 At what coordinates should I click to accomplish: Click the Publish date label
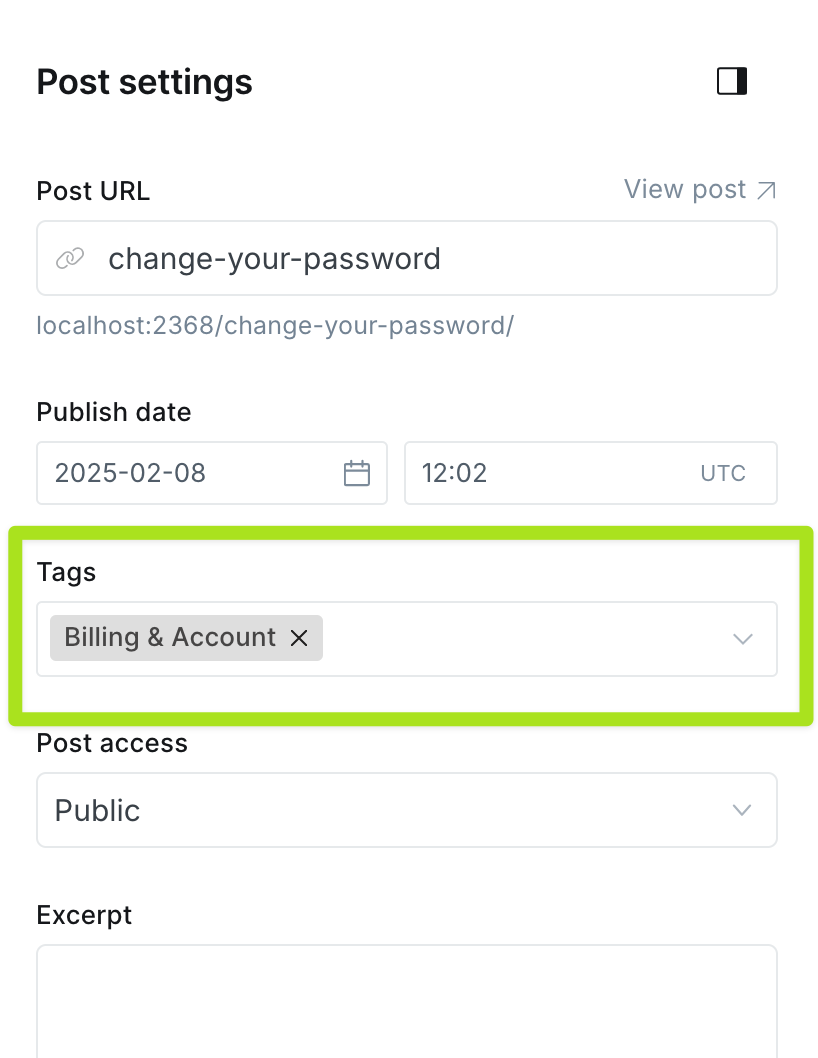click(113, 412)
